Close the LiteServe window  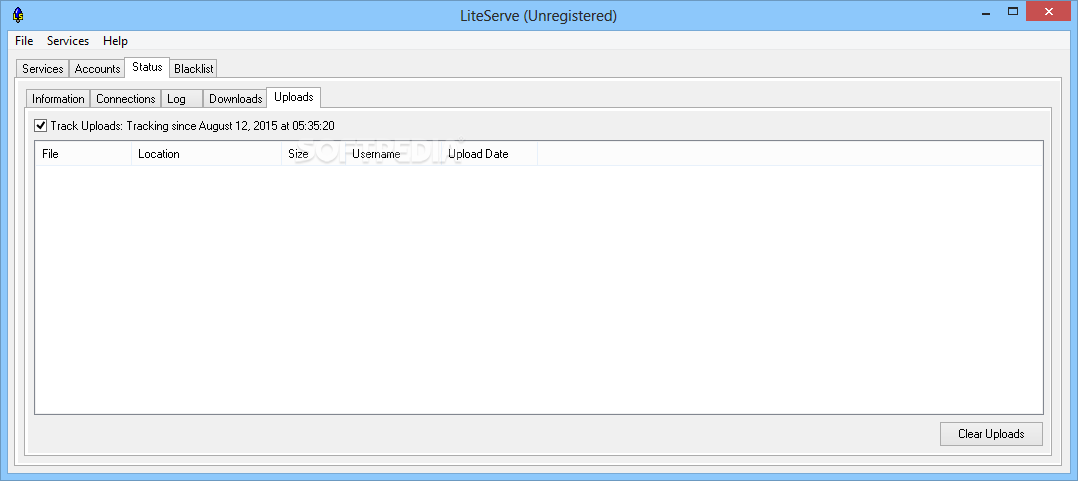(x=1049, y=12)
